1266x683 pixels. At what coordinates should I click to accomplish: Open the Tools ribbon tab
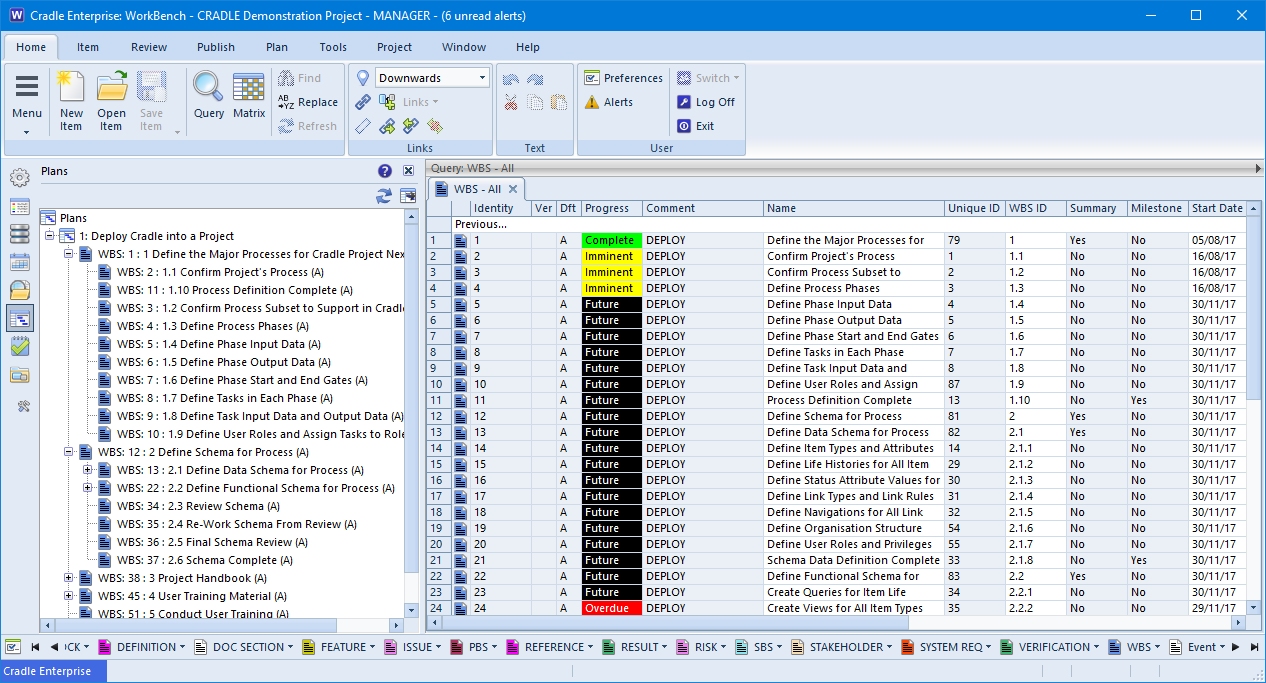333,47
